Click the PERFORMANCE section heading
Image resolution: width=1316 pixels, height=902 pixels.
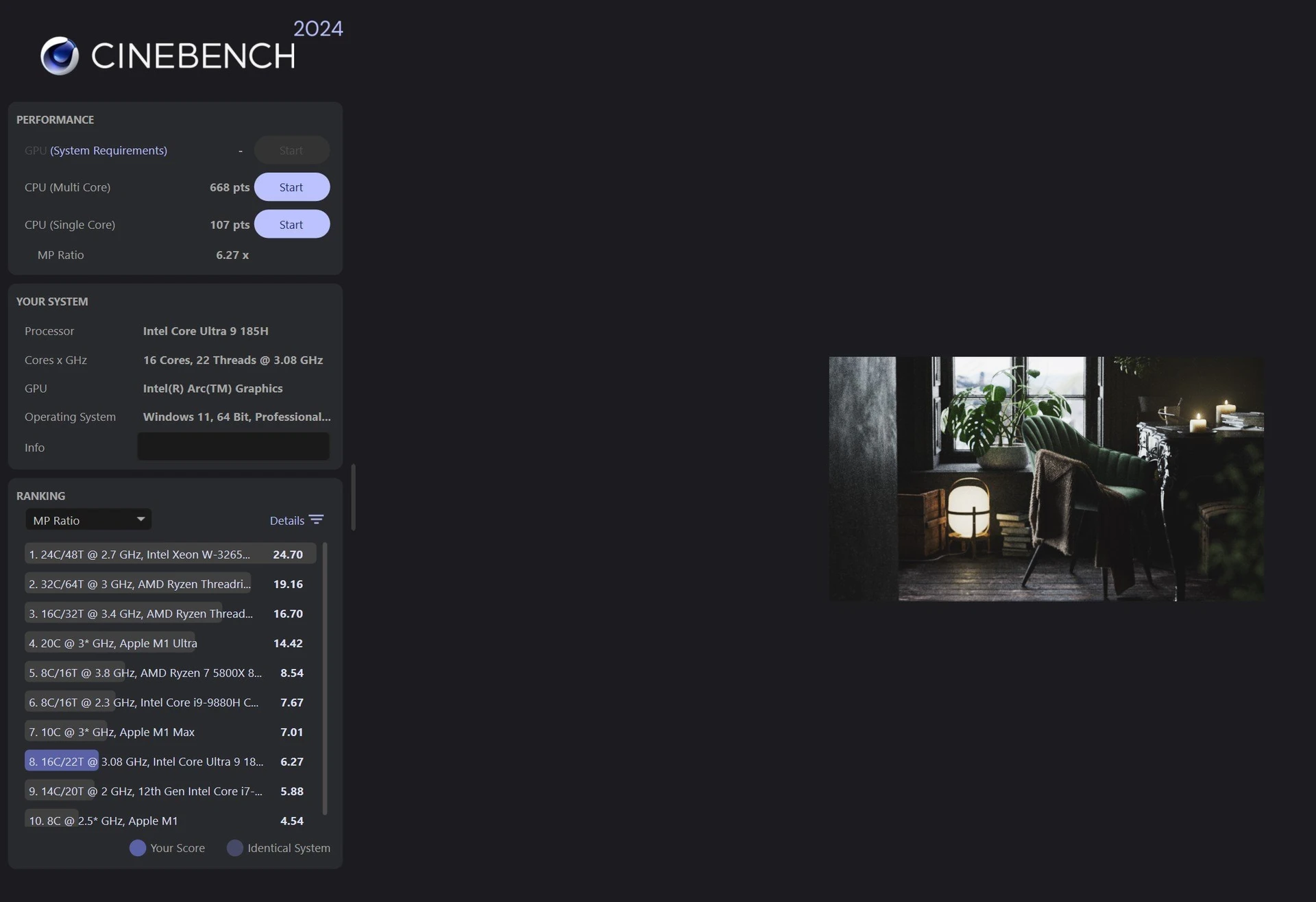pyautogui.click(x=55, y=119)
